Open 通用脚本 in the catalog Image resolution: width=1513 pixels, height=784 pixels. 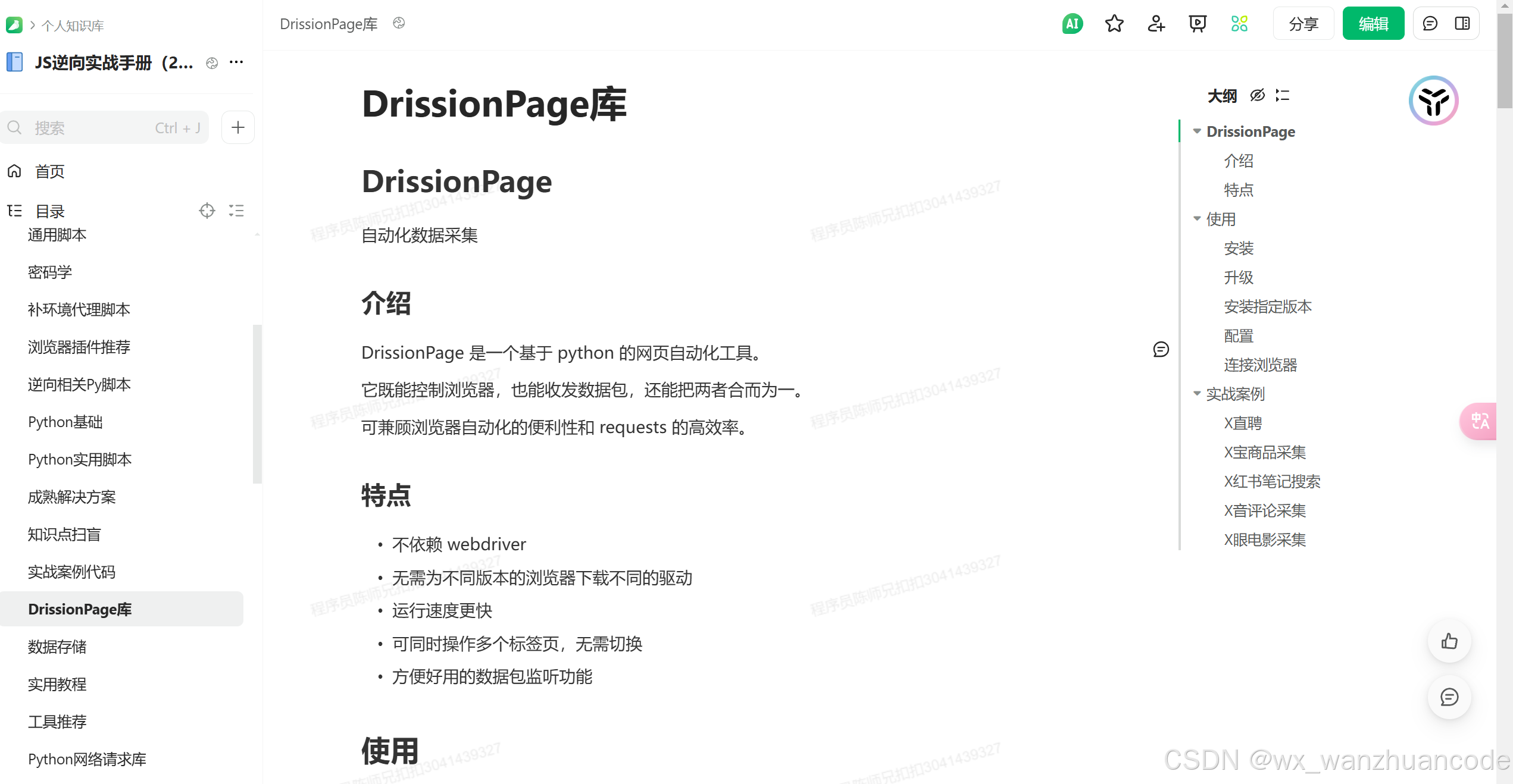57,234
